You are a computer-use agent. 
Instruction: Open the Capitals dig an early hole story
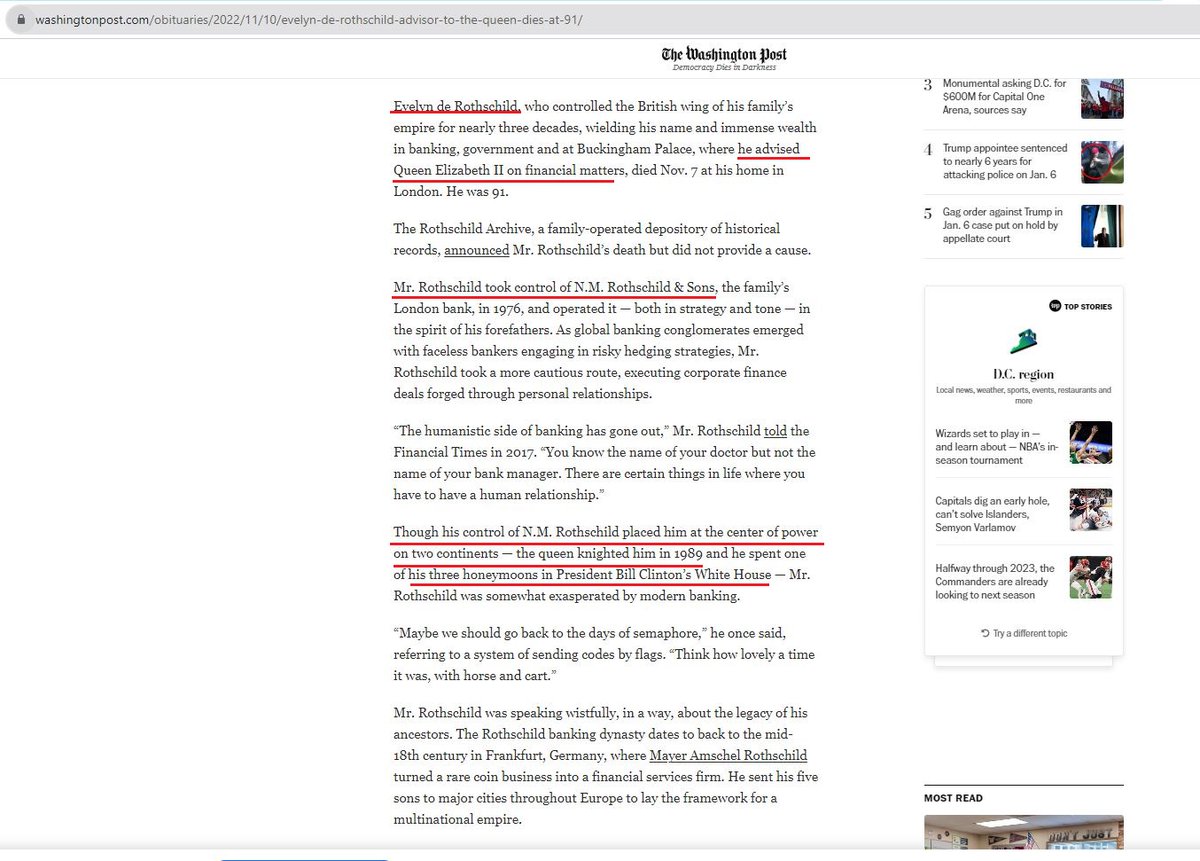point(993,514)
